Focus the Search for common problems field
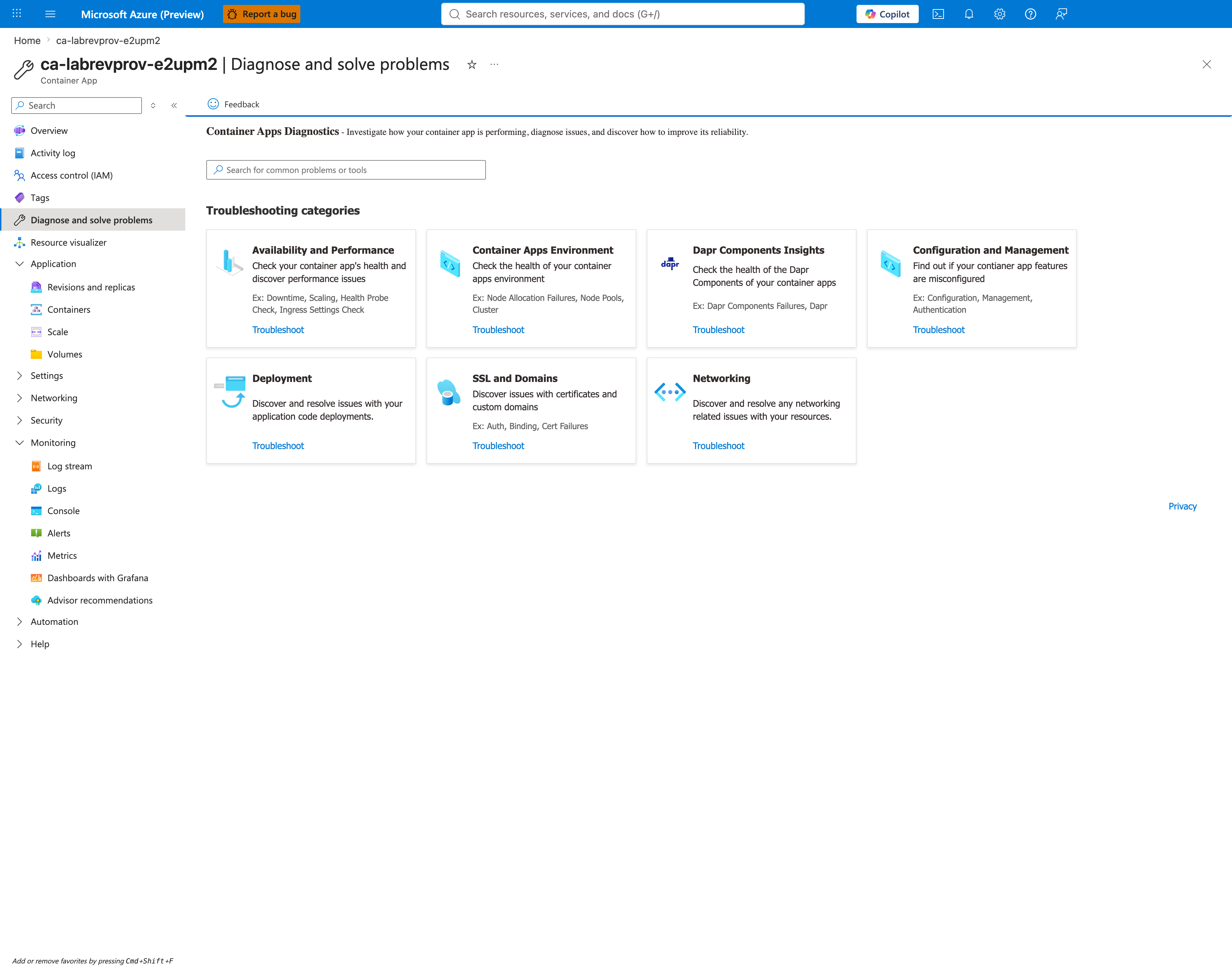This screenshot has width=1232, height=968. pyautogui.click(x=346, y=170)
